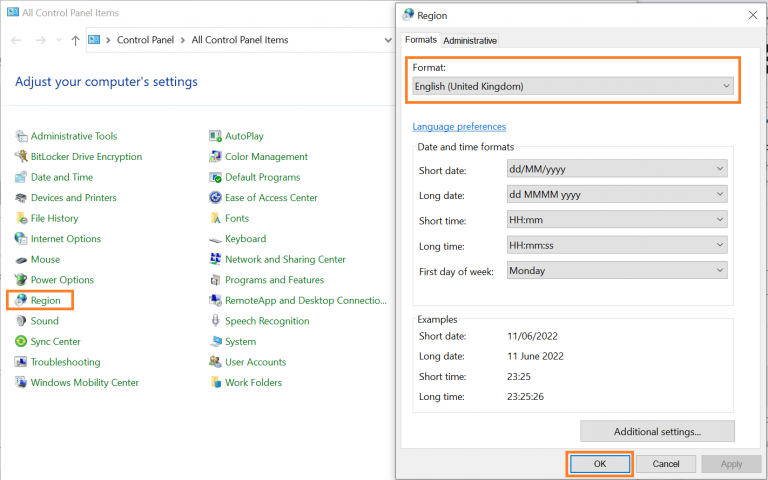The height and width of the screenshot is (480, 768).
Task: Expand the Format language dropdown
Action: coord(573,87)
